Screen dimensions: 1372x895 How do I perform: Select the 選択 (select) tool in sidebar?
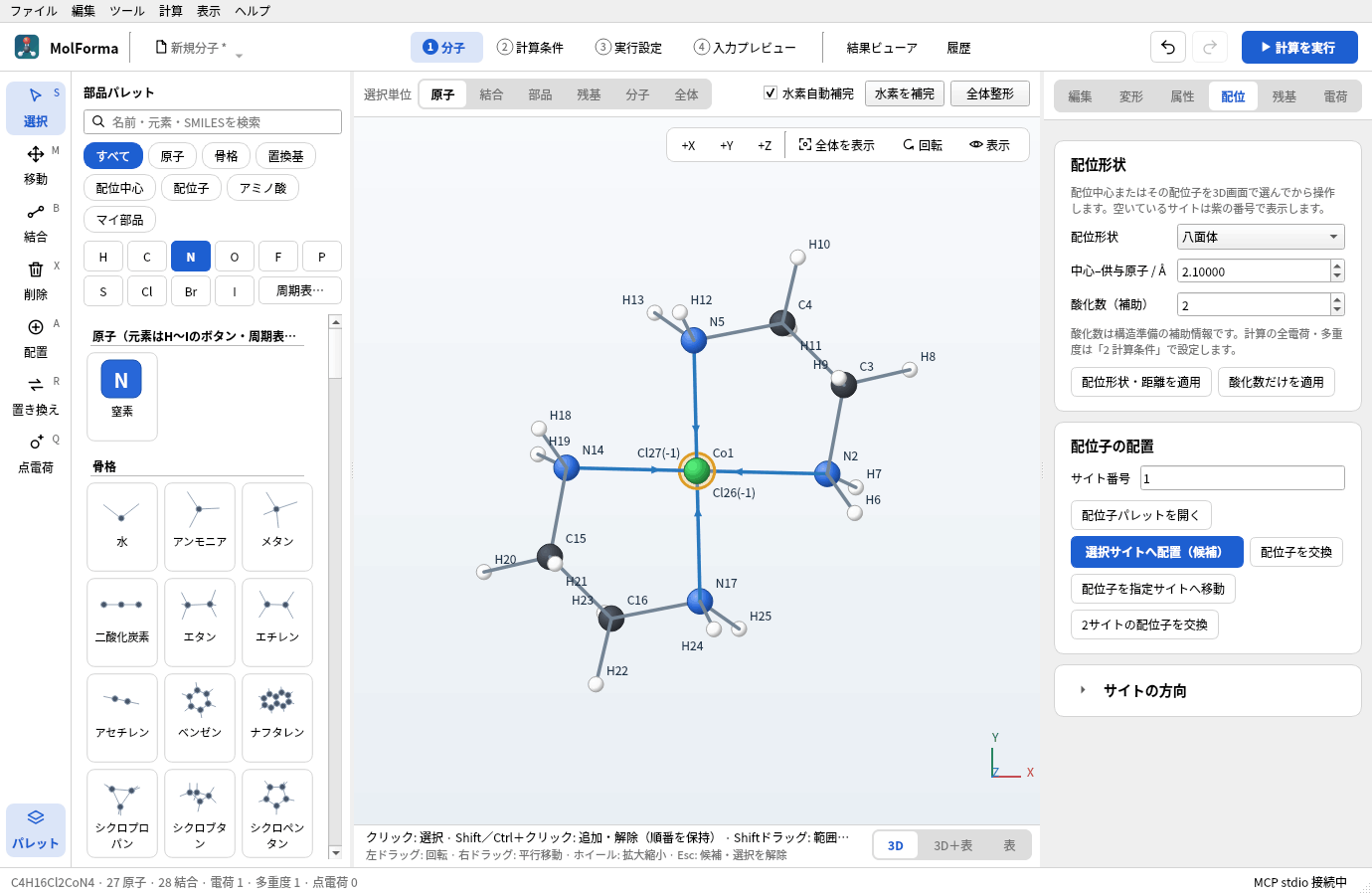tap(36, 107)
